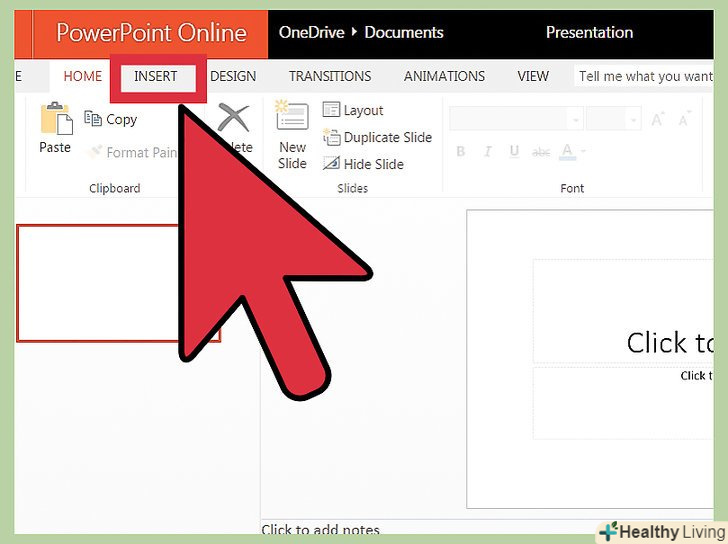Click the OneDrive breadcrumb link

(312, 32)
